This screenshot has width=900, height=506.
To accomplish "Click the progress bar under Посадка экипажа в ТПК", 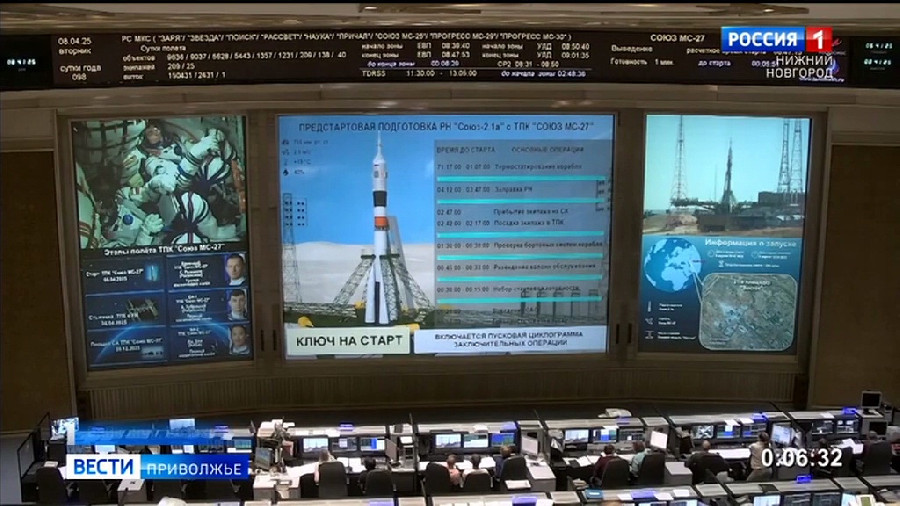I will click(x=519, y=235).
